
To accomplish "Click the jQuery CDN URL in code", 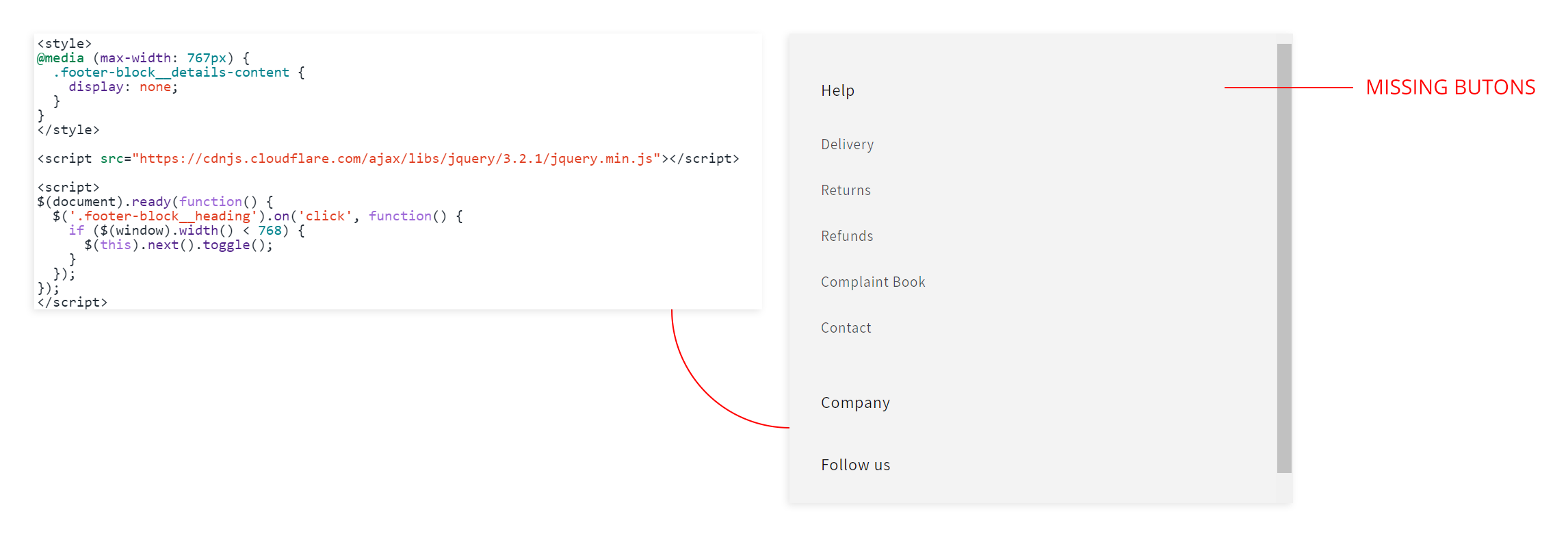I will (x=396, y=159).
